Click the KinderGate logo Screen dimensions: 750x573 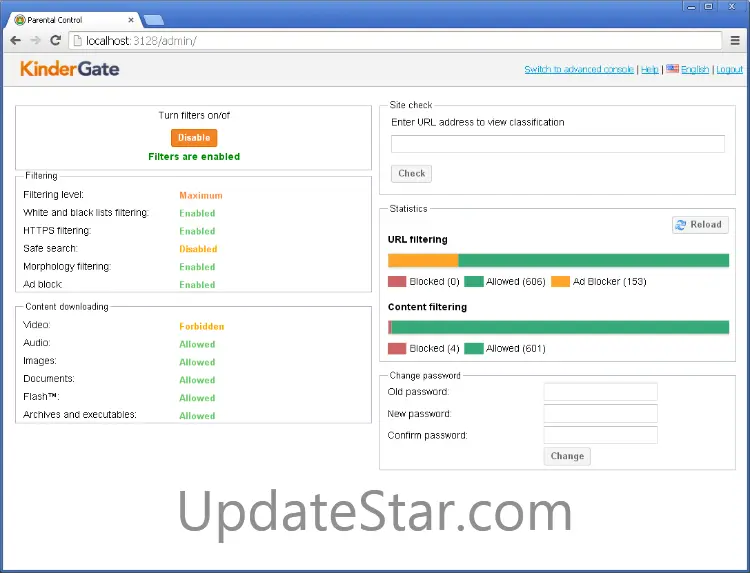point(70,69)
